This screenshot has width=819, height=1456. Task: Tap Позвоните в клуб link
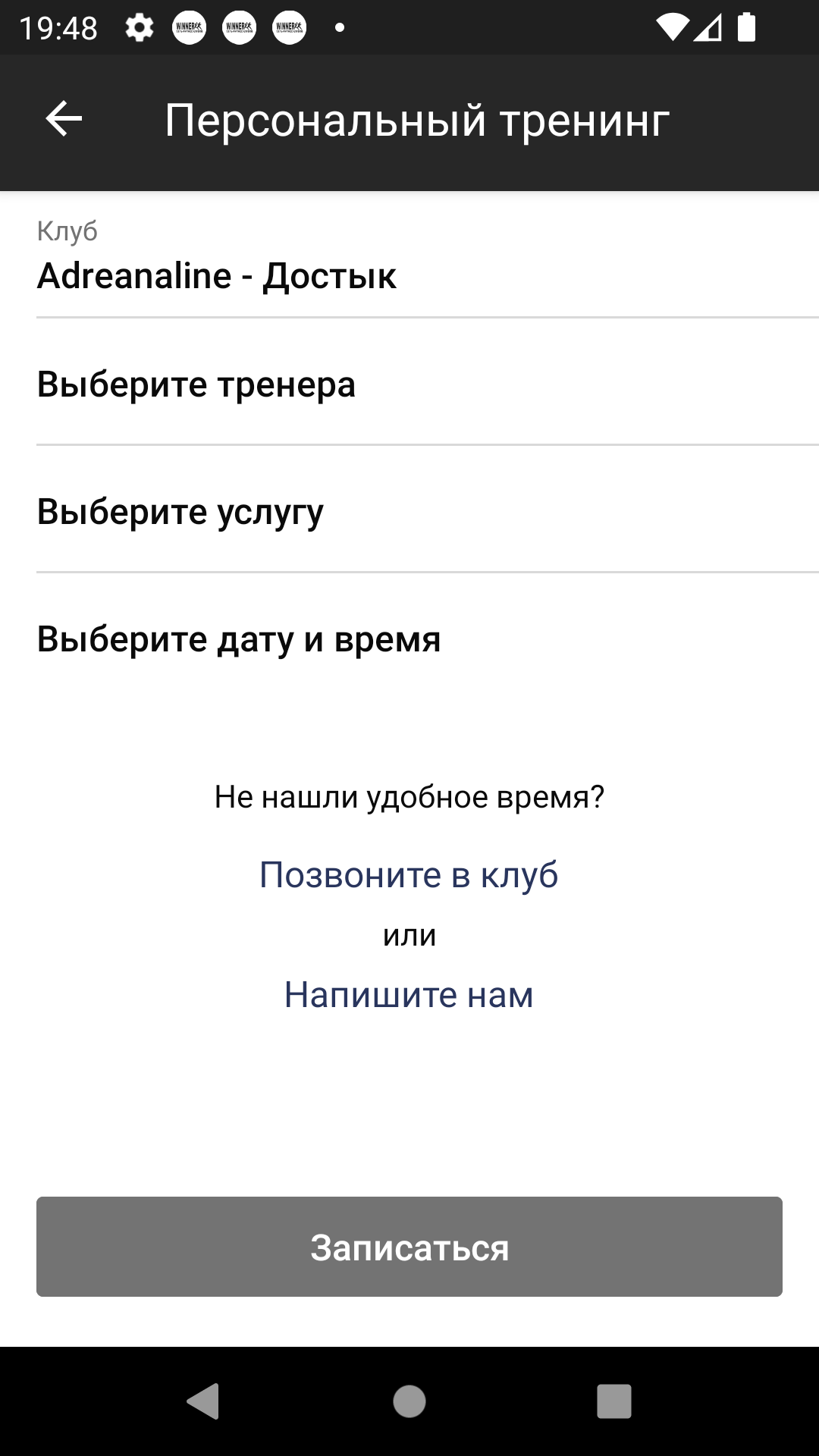click(409, 875)
